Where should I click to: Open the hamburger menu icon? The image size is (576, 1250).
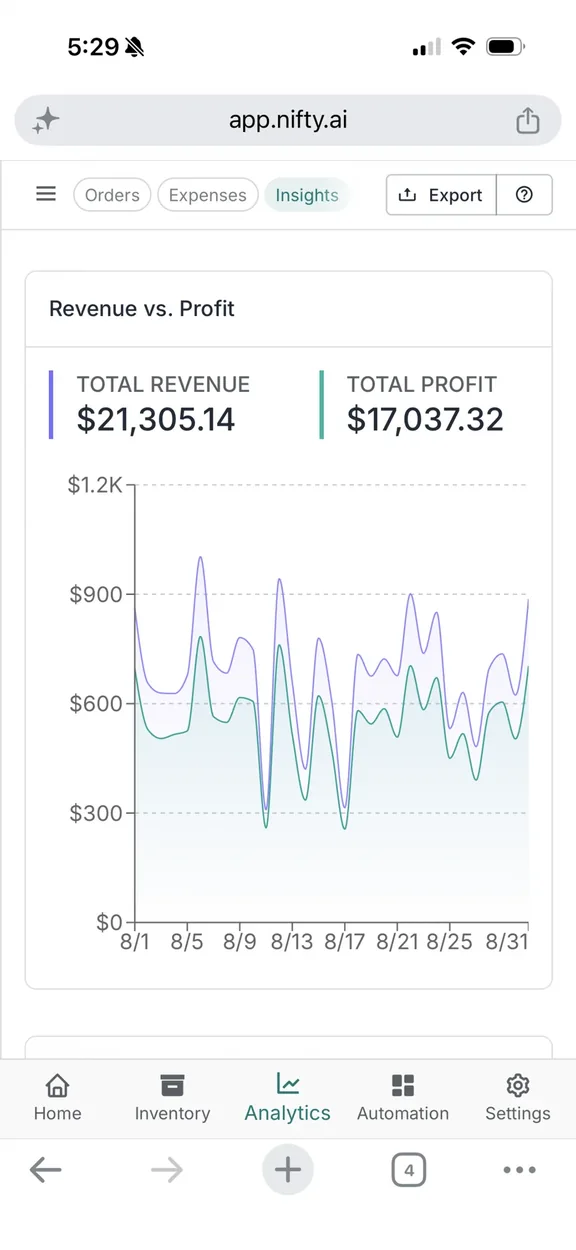pyautogui.click(x=46, y=194)
